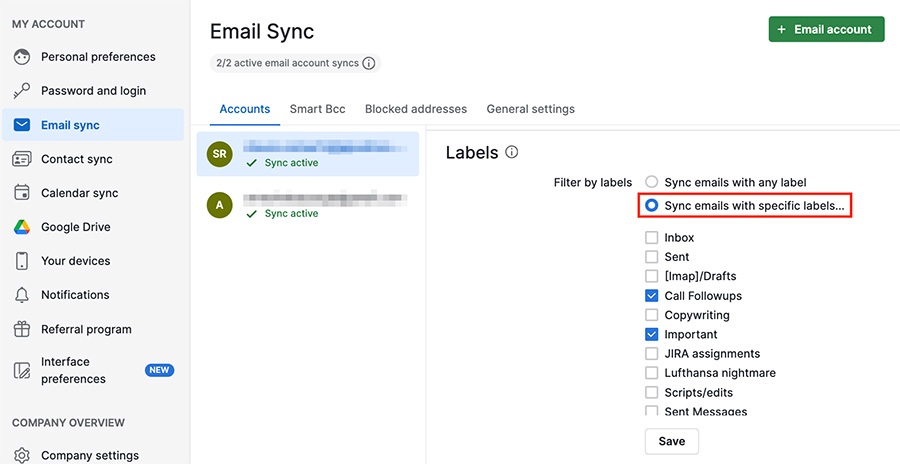Click the NEW badge on Interface preferences
900x464 pixels.
pyautogui.click(x=159, y=370)
